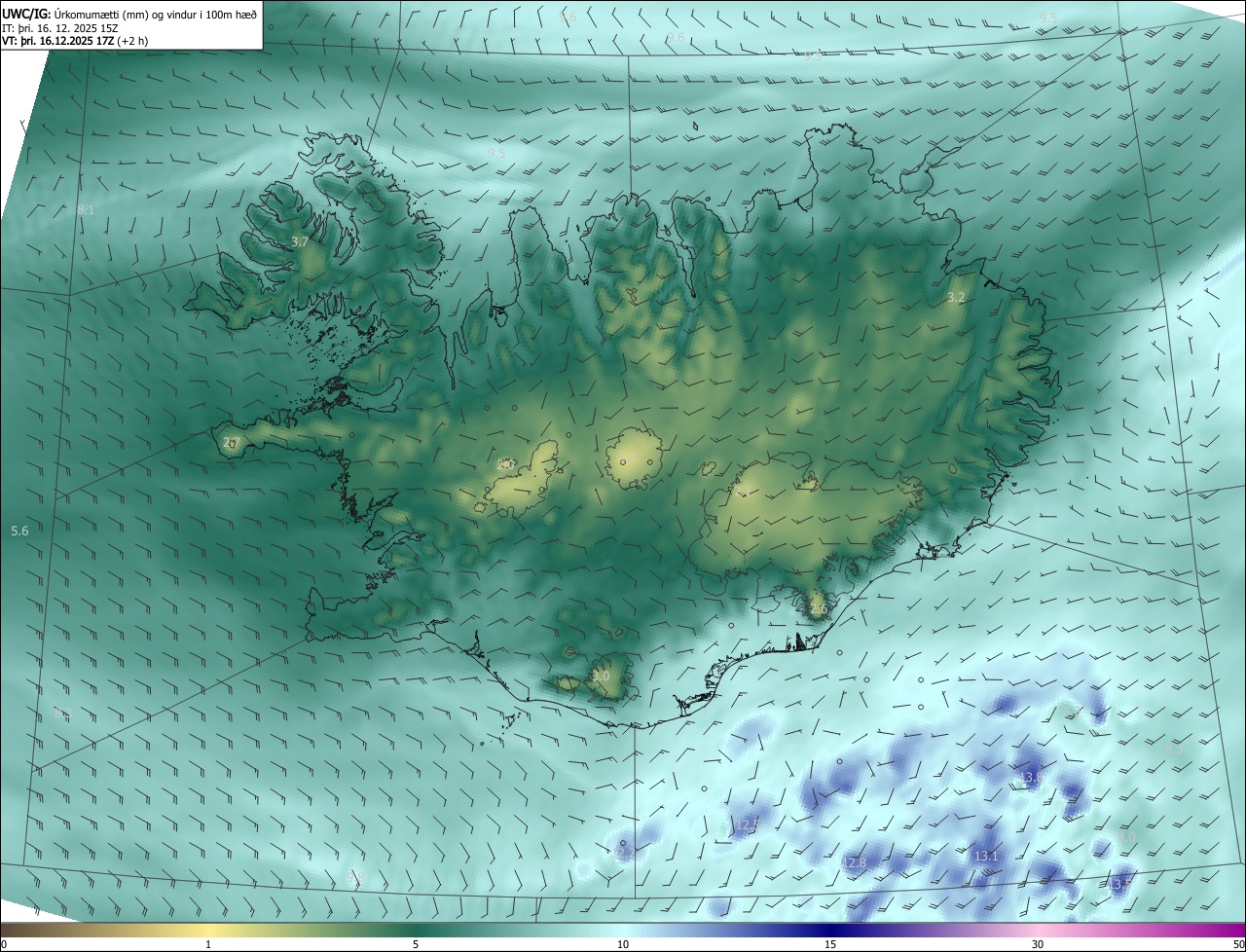Click the 13.8 value over the sea
The width and height of the screenshot is (1246, 952).
(1030, 778)
